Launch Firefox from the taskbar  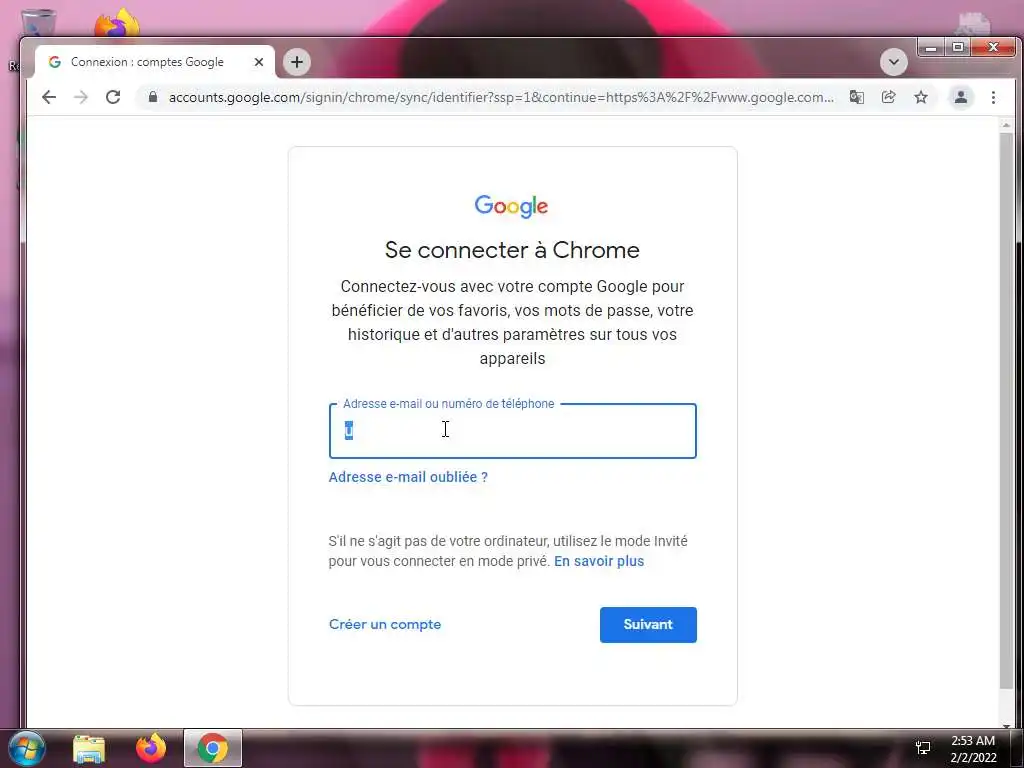point(151,748)
